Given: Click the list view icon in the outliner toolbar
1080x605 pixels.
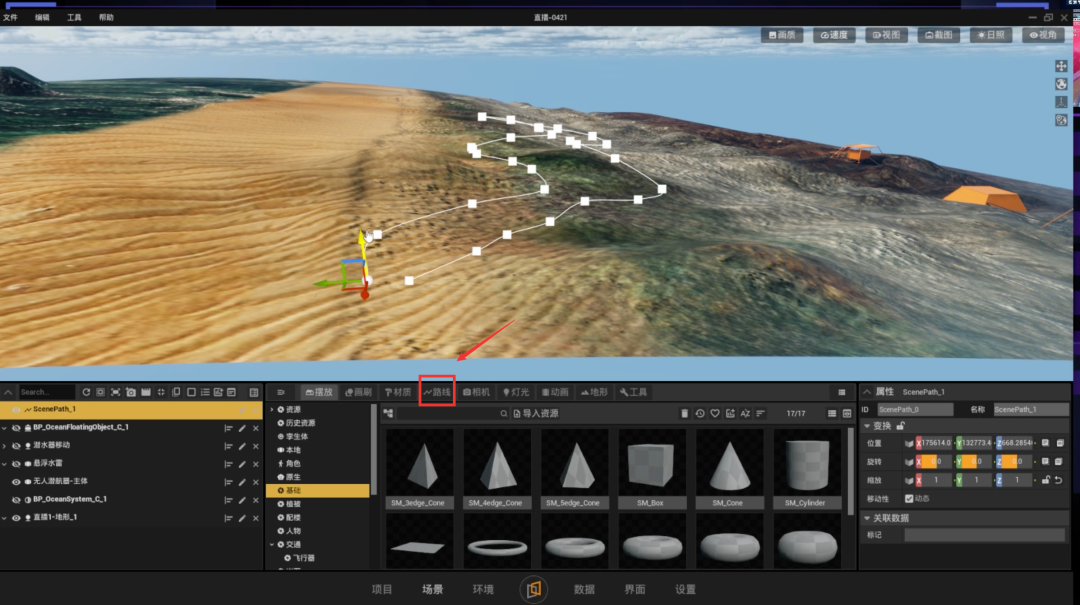Looking at the screenshot, I should (x=205, y=392).
